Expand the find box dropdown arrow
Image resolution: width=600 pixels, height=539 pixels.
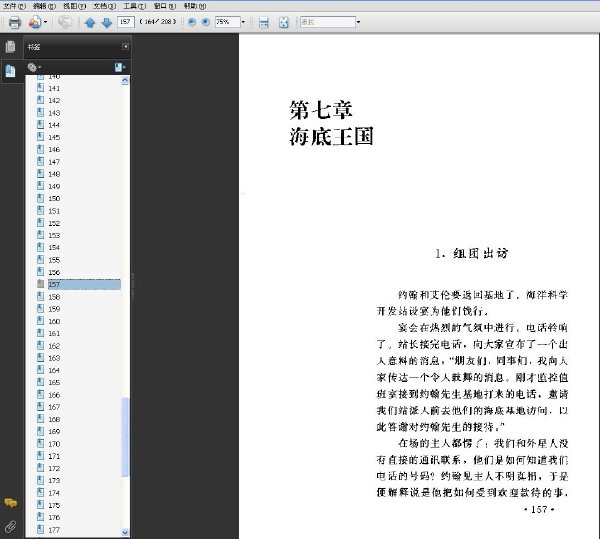point(358,22)
